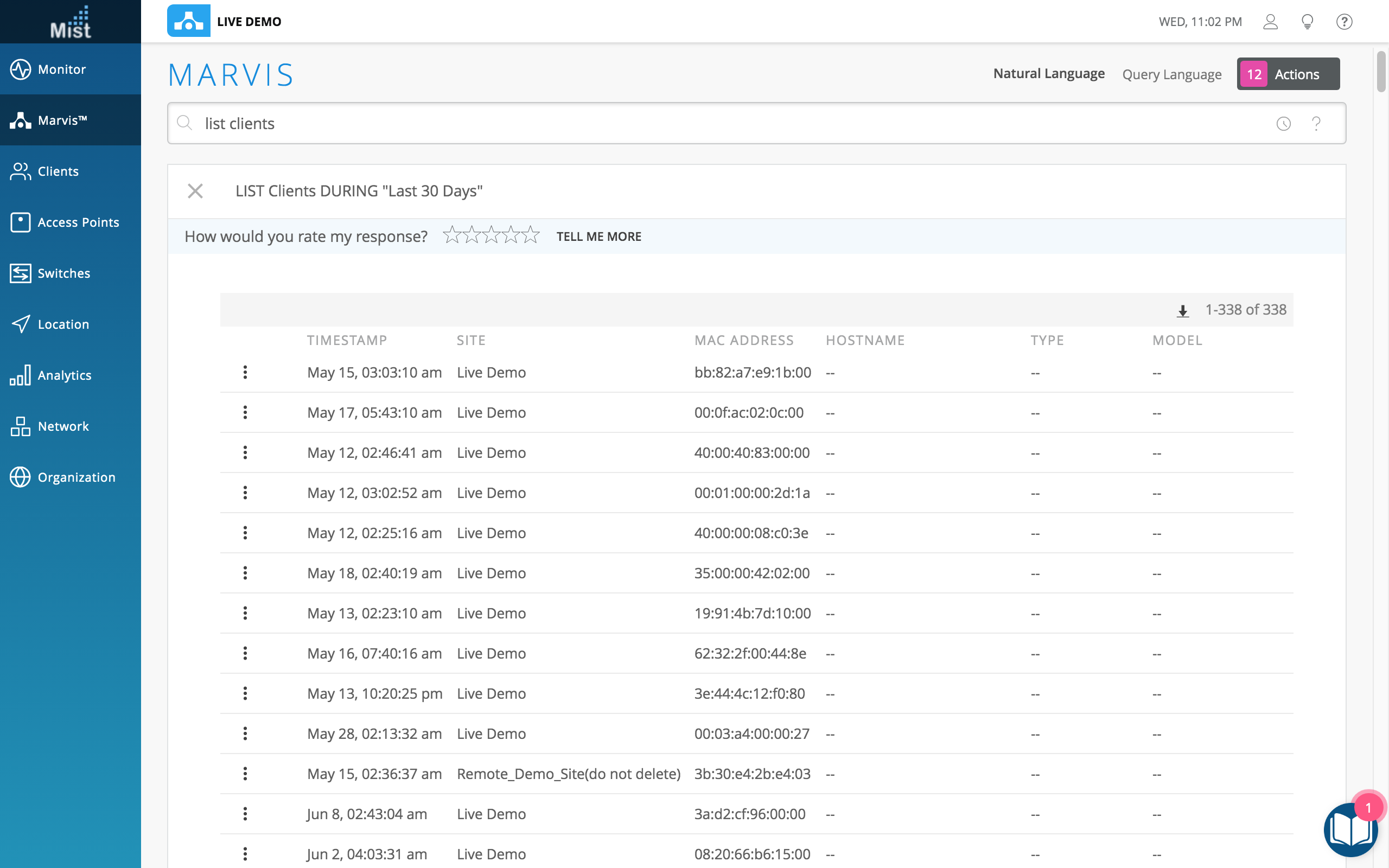This screenshot has width=1389, height=868.
Task: Open row menu for bb:82:a7:e9:1b:00 client
Action: (x=245, y=373)
